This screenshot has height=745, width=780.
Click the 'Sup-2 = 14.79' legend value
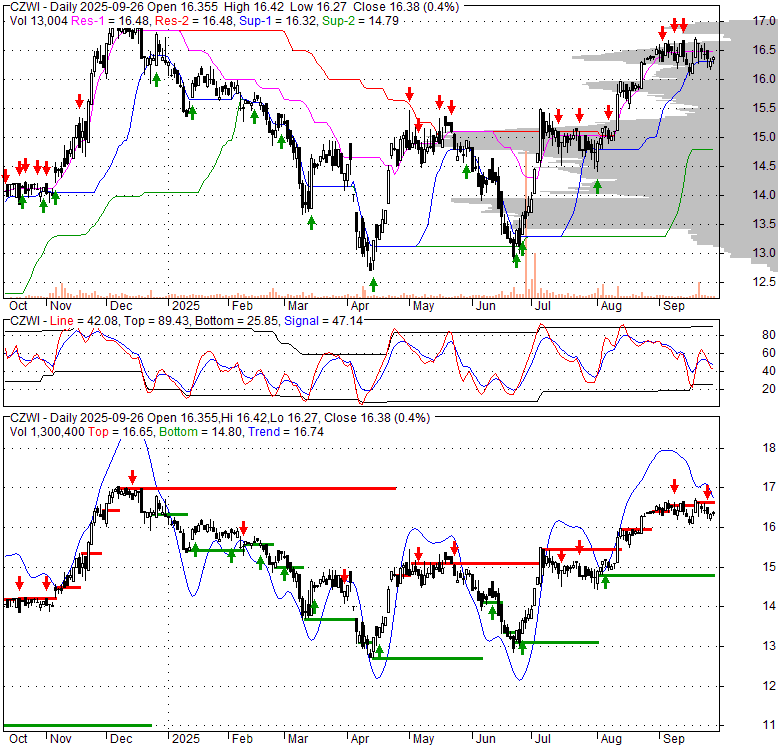tap(360, 21)
